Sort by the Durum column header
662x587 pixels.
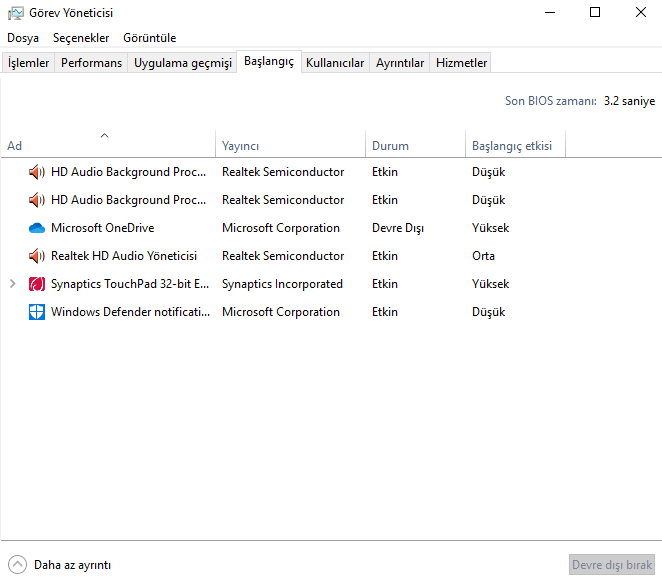[415, 146]
